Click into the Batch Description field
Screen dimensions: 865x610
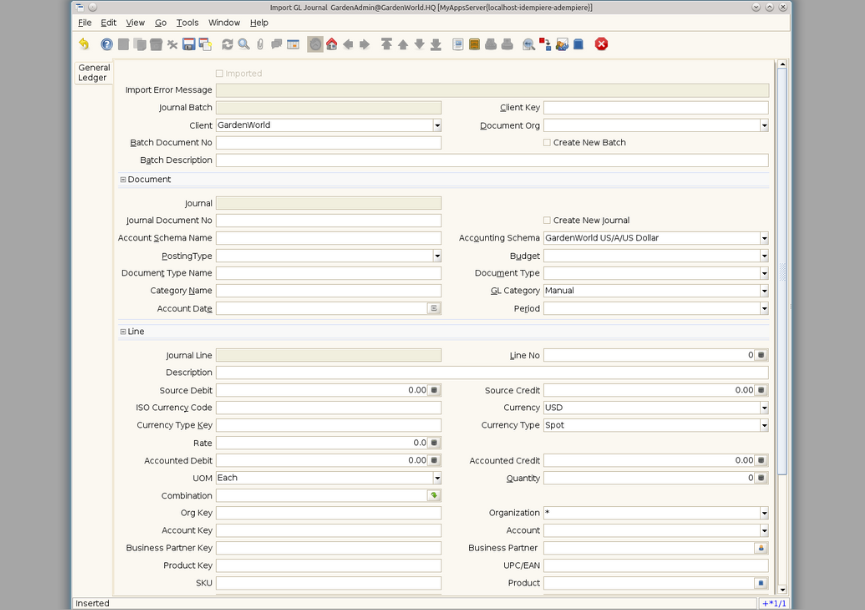[492, 160]
